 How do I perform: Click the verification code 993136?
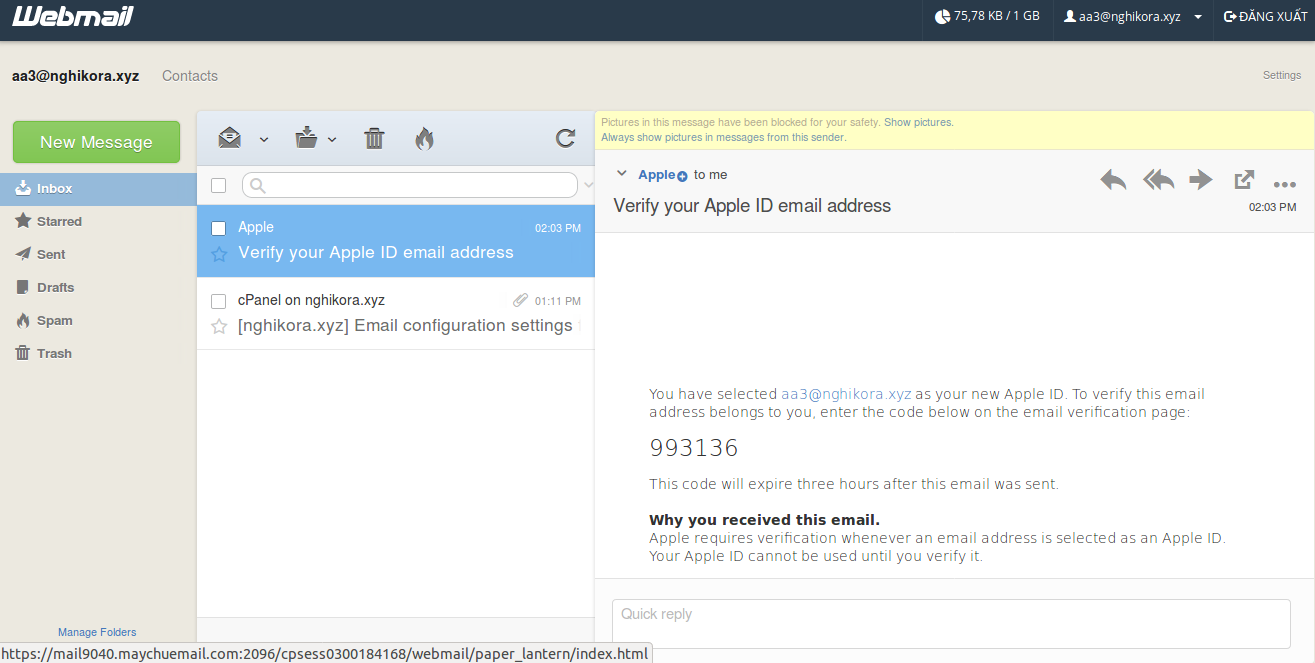pyautogui.click(x=694, y=448)
